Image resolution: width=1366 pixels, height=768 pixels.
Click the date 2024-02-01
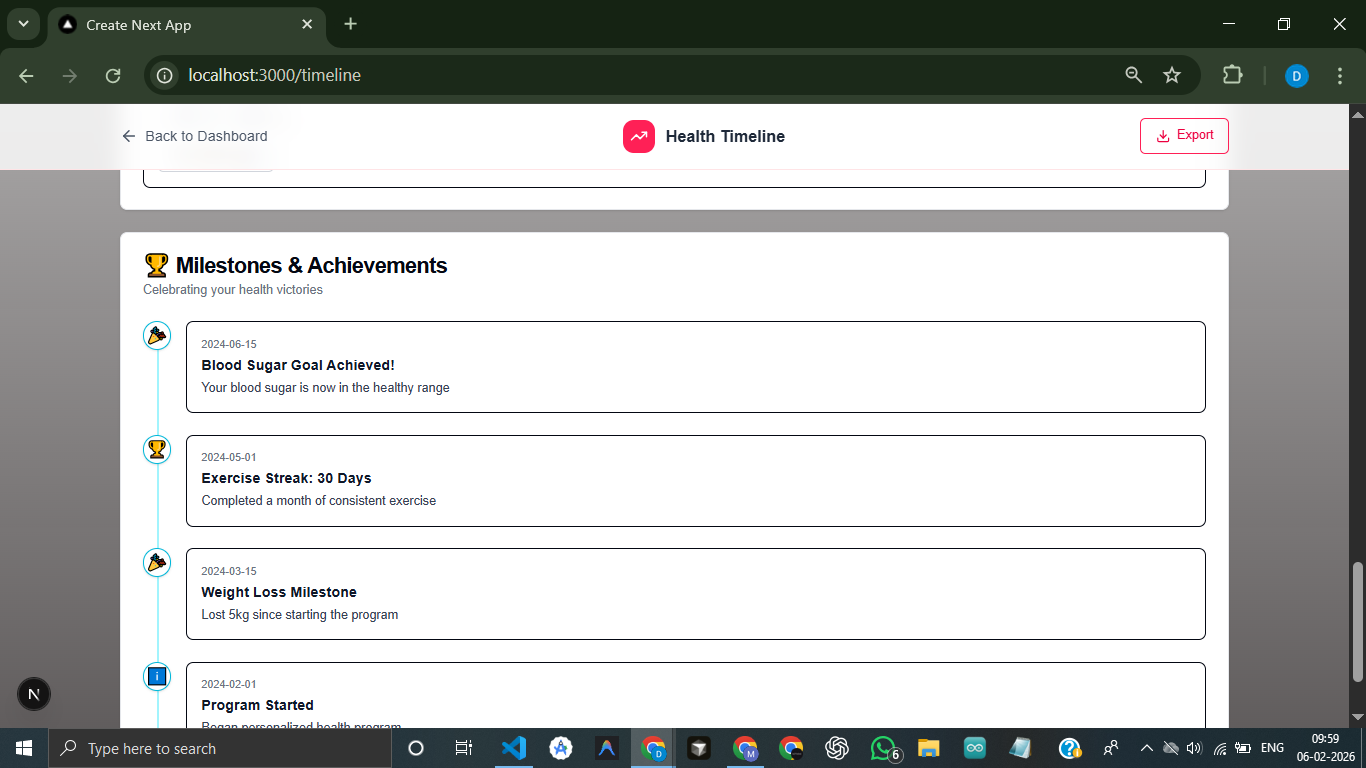click(x=229, y=684)
